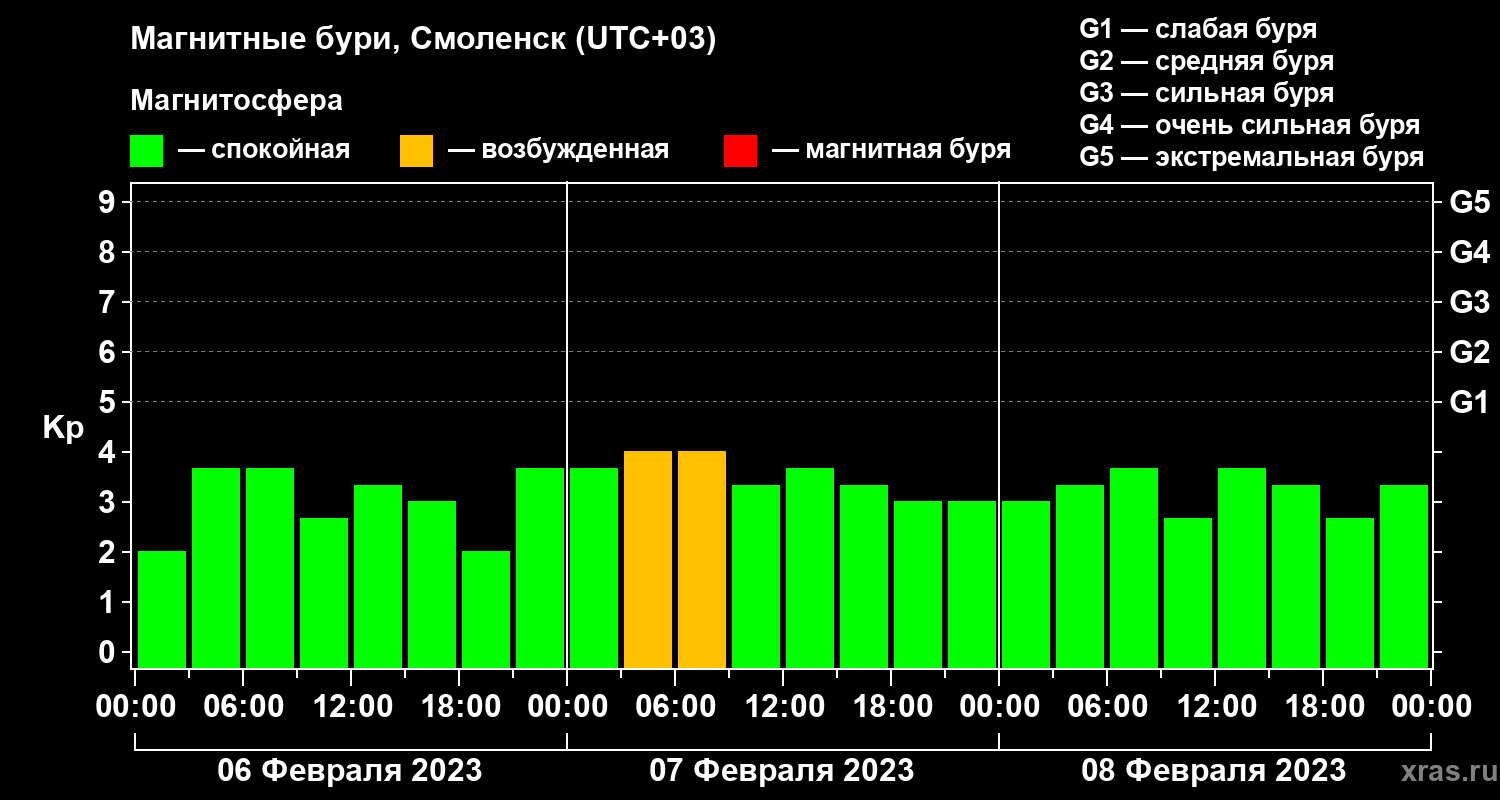Click the 08 February bar for 18:00–21:00
This screenshot has width=1500, height=800.
[x=1350, y=592]
